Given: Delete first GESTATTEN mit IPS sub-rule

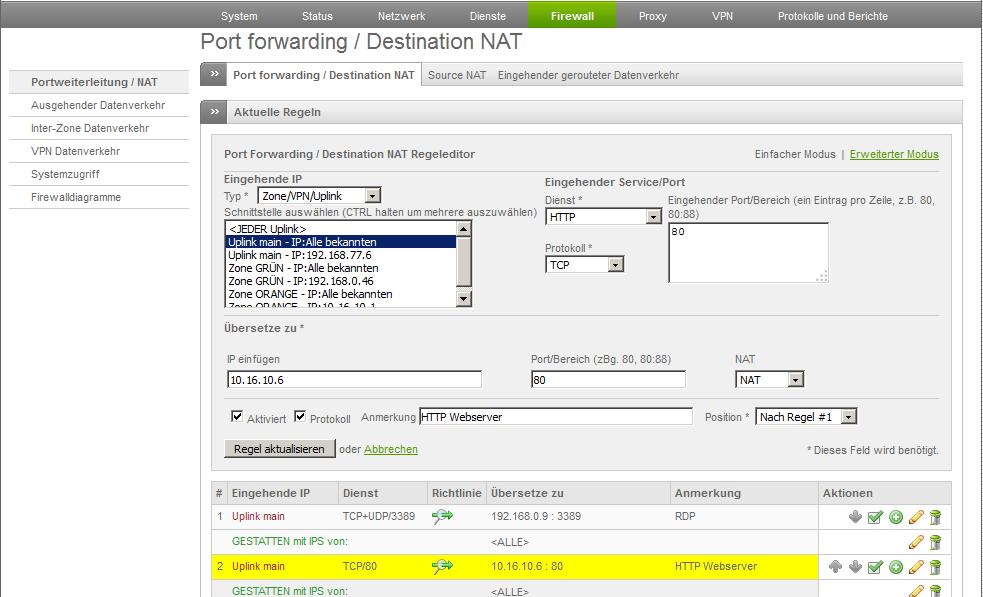Looking at the screenshot, I should [x=935, y=541].
